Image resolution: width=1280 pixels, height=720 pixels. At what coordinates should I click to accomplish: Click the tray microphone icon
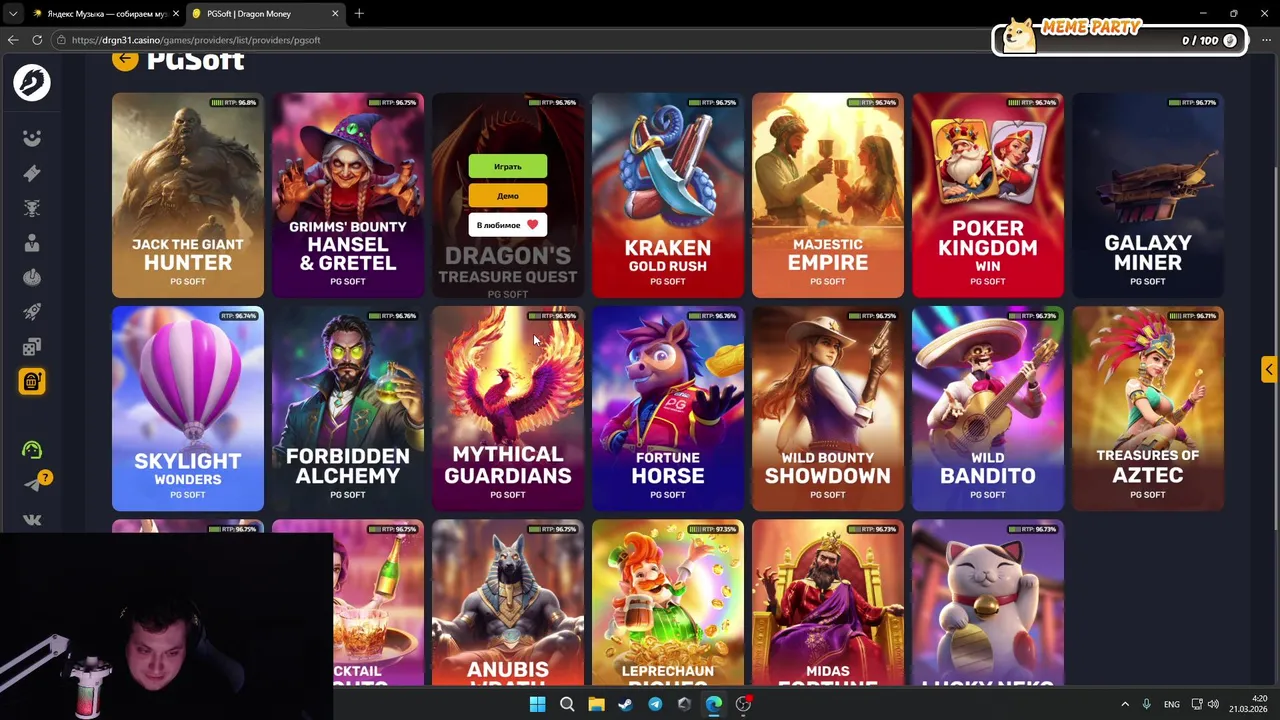(1146, 704)
